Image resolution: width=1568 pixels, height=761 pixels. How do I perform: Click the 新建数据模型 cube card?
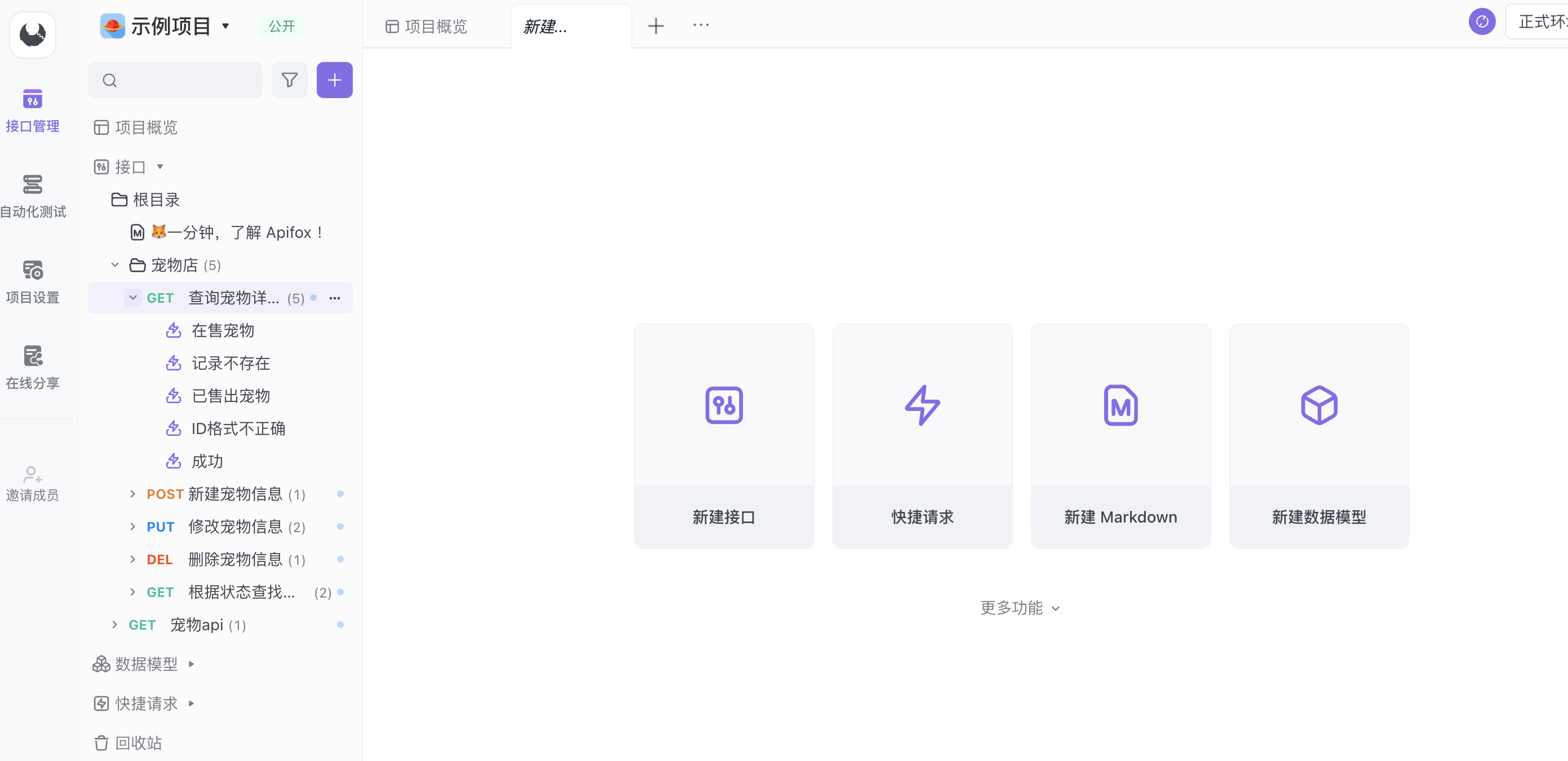tap(1318, 436)
